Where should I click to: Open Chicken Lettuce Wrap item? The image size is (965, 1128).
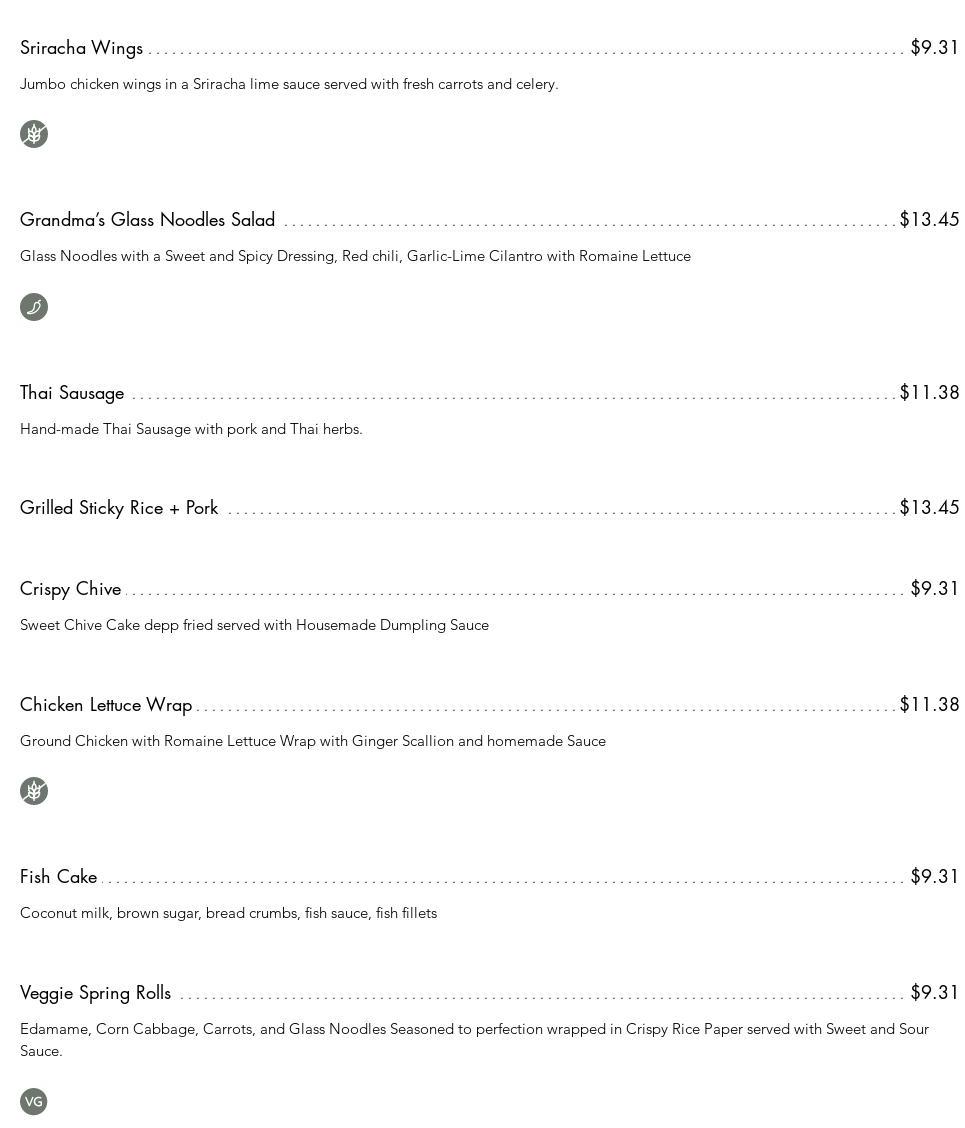point(106,705)
